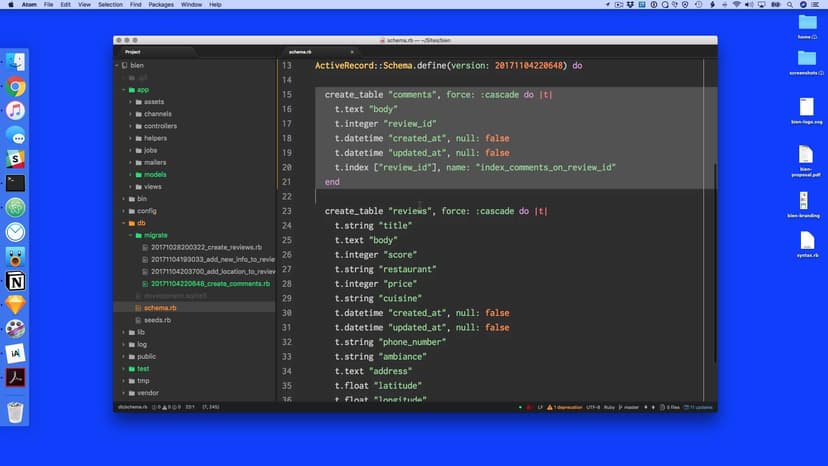This screenshot has height=466, width=828.
Task: Click the 1 deprecation status bar link
Action: (x=569, y=407)
